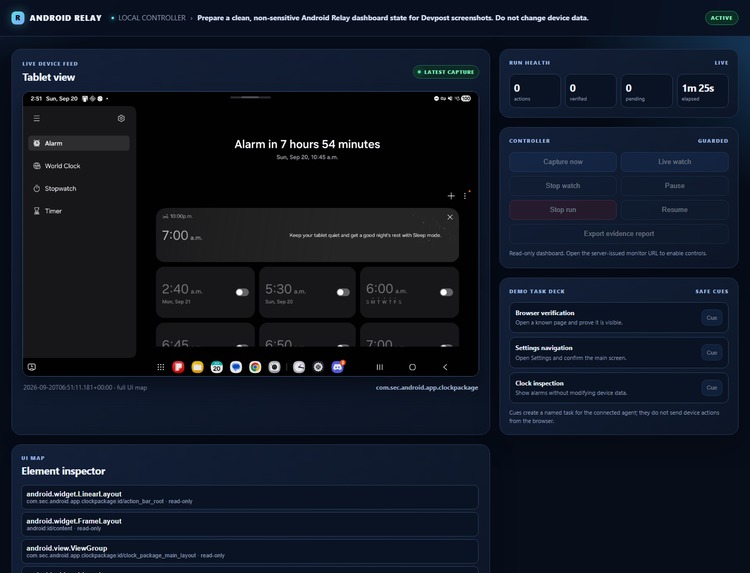Image resolution: width=750 pixels, height=573 pixels.
Task: Tap the Back navigation arrow
Action: (x=445, y=367)
